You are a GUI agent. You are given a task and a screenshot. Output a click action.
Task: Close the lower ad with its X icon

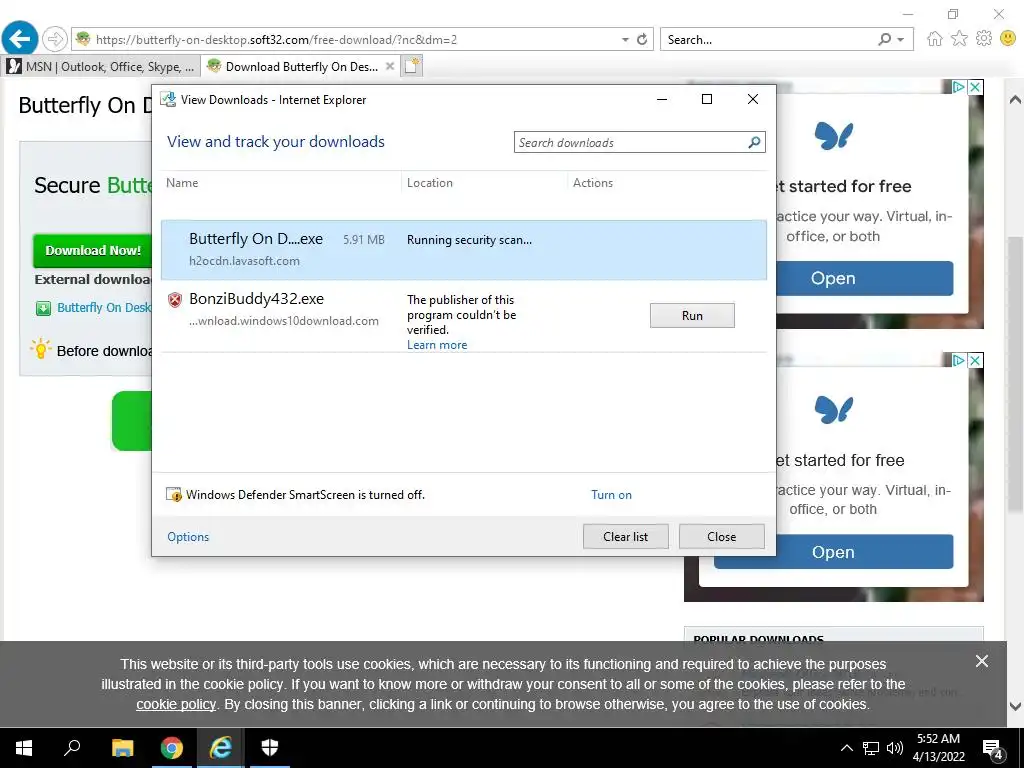(x=975, y=360)
